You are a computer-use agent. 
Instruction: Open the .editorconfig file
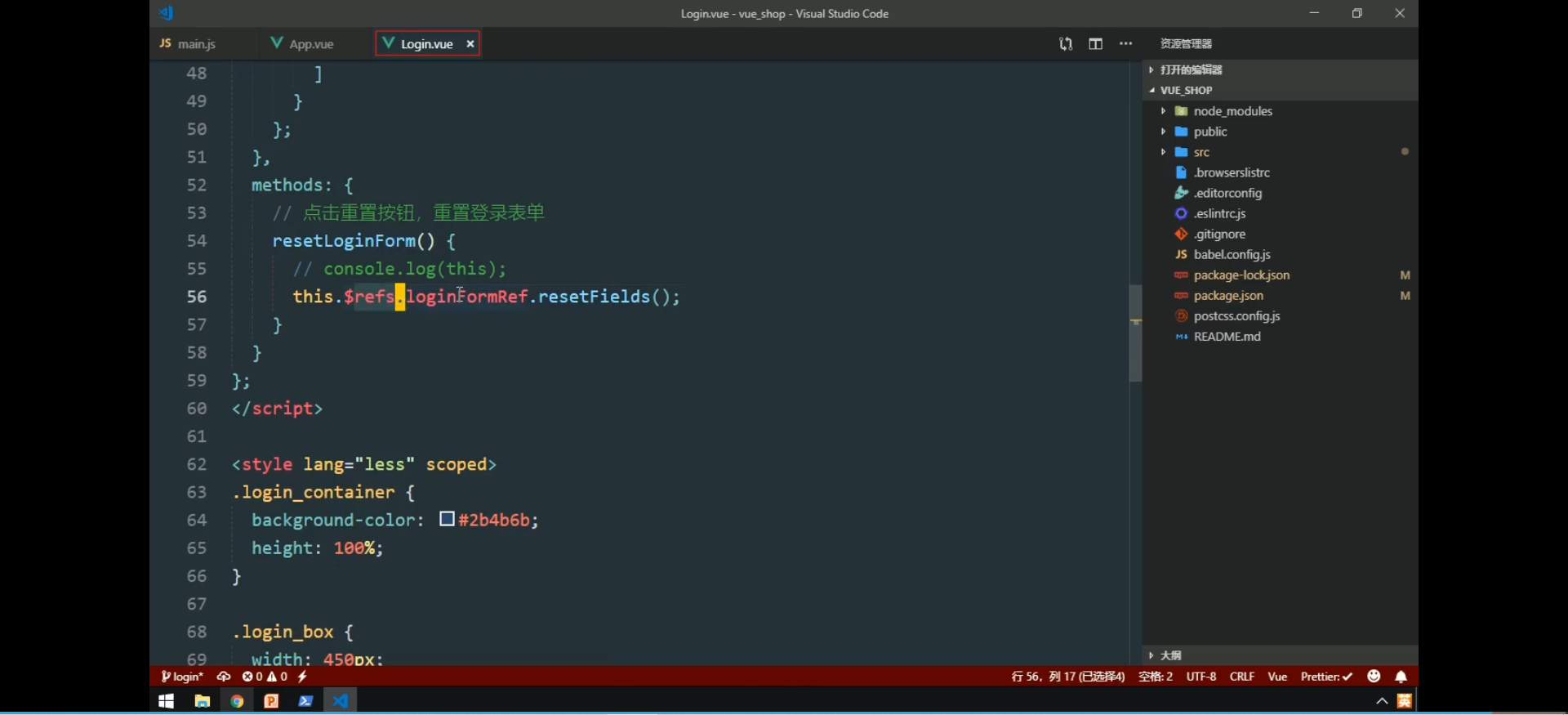click(1280, 193)
